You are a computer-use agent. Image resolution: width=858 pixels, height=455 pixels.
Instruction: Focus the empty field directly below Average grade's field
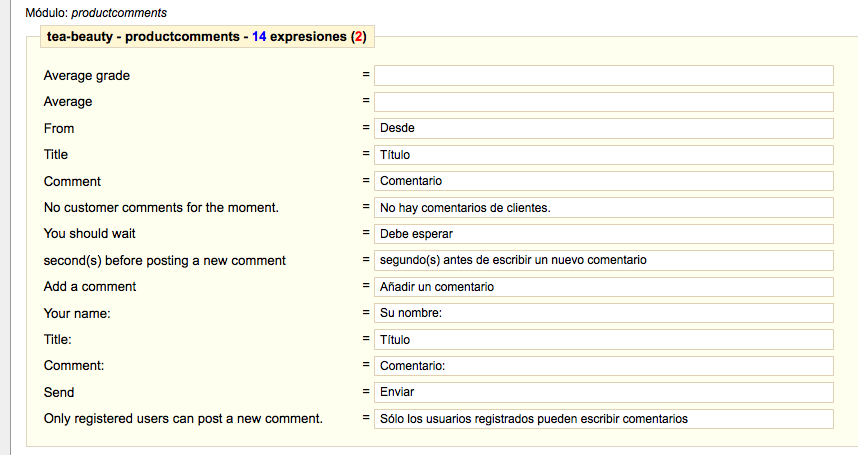(603, 102)
